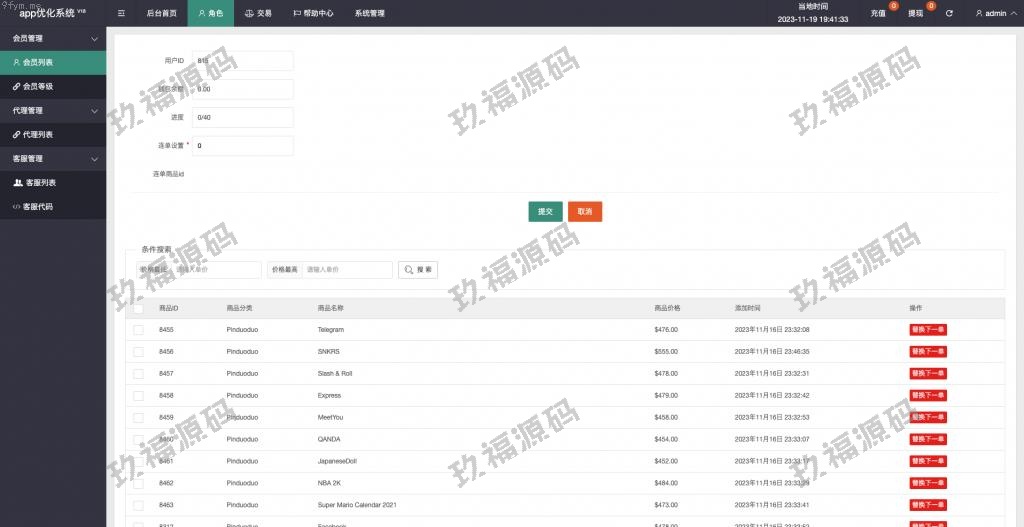Open 客服代码 in sidebar
This screenshot has width=1024, height=527.
click(38, 206)
